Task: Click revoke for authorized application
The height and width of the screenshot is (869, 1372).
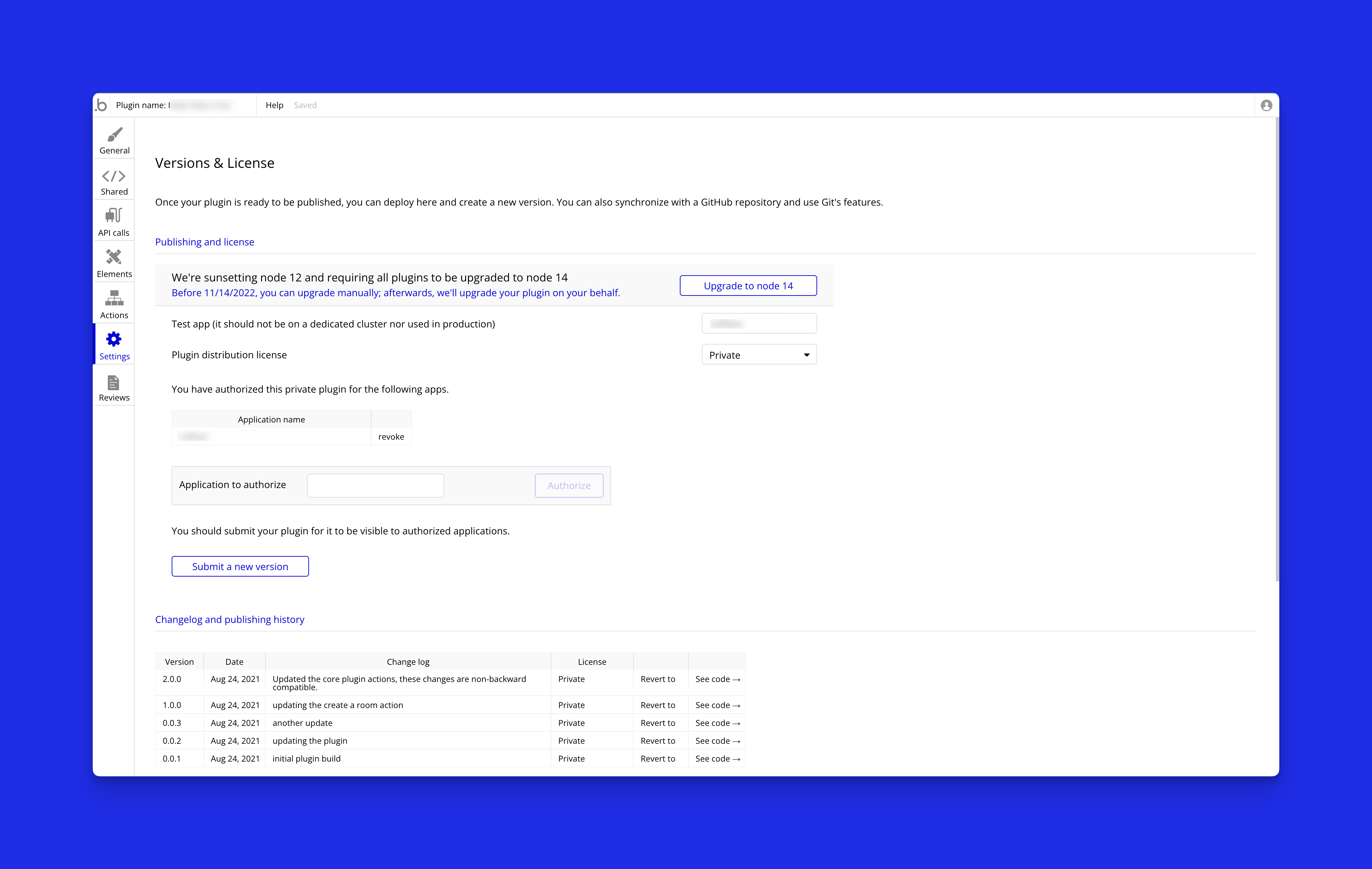Action: tap(391, 437)
